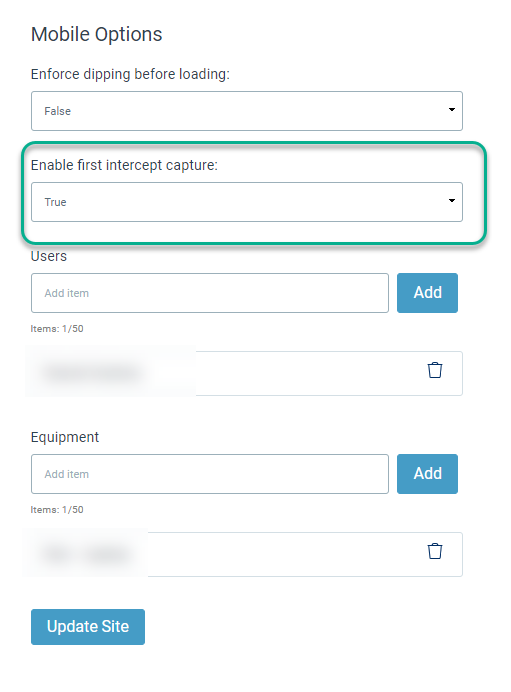Click the Add button beside Equipment field
Viewport: 511px width, 692px height.
pyautogui.click(x=427, y=474)
